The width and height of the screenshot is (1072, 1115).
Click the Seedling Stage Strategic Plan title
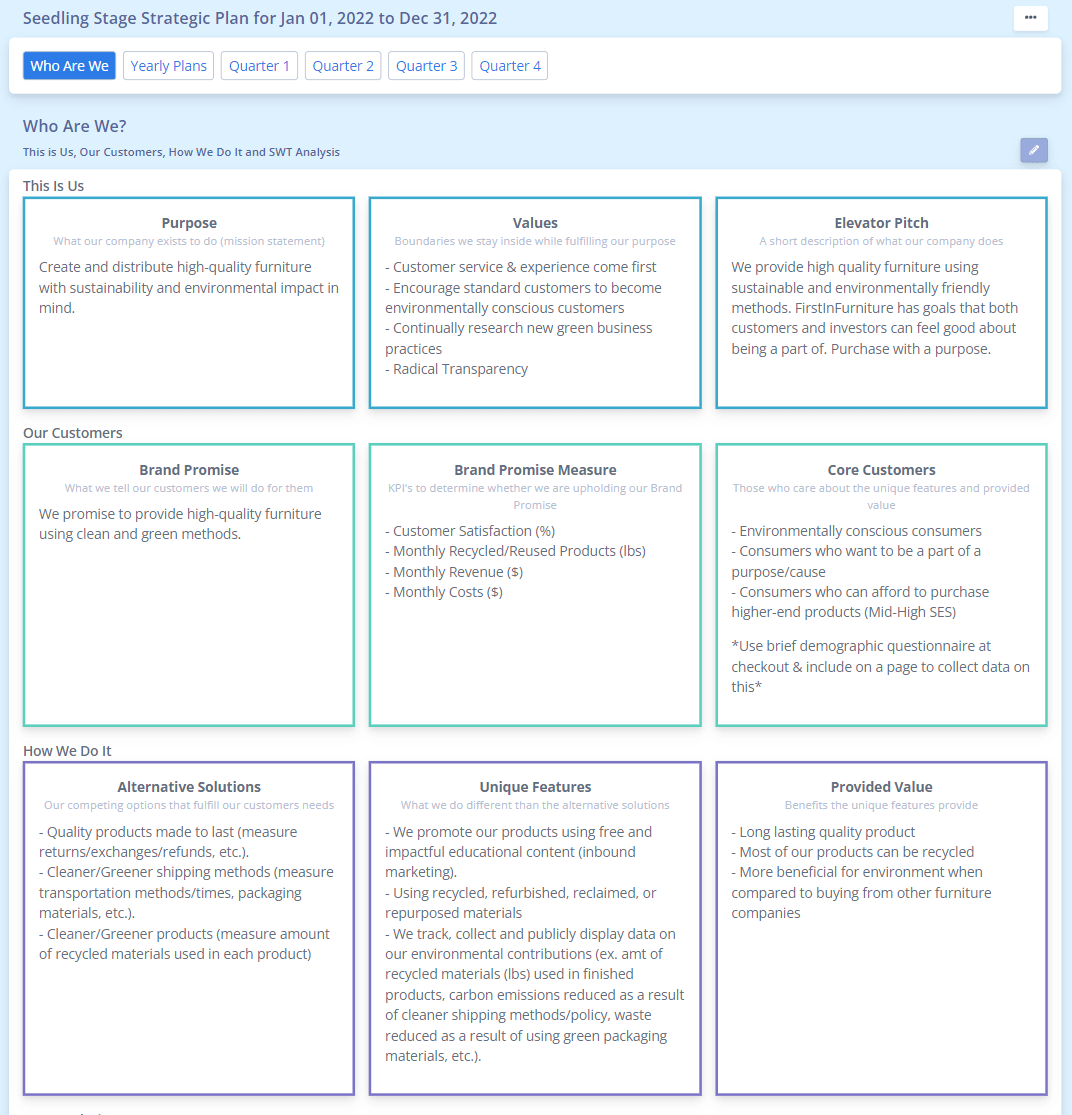(259, 18)
